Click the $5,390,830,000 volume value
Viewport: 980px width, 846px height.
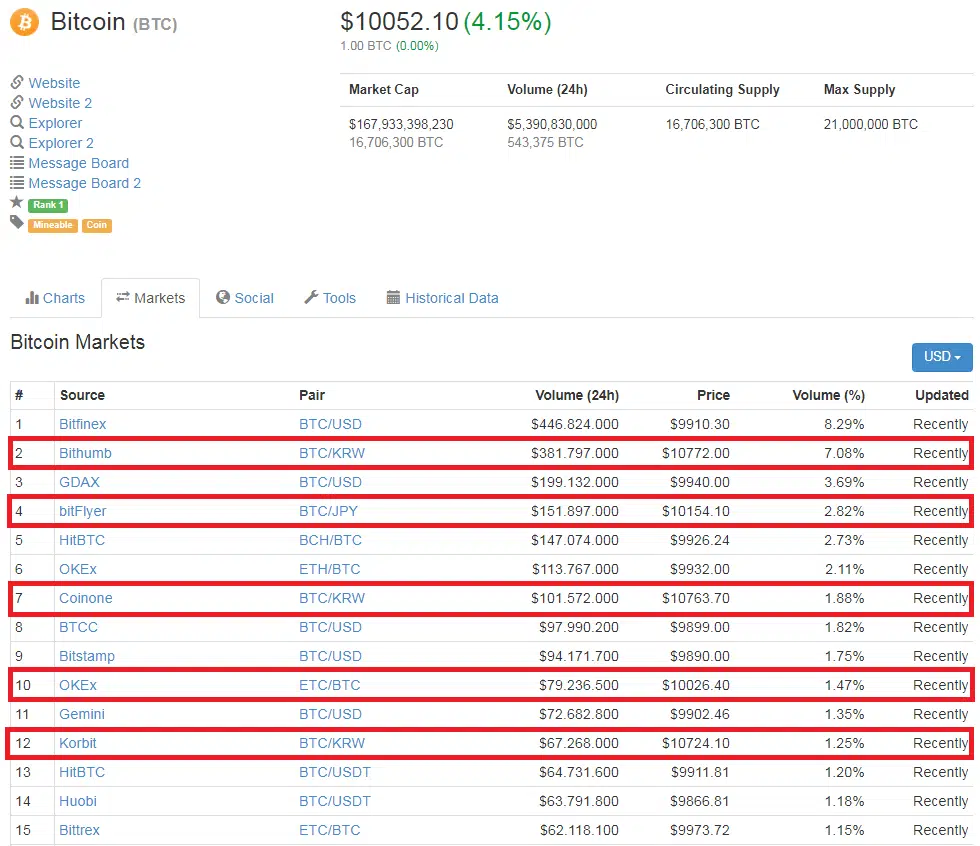point(552,124)
